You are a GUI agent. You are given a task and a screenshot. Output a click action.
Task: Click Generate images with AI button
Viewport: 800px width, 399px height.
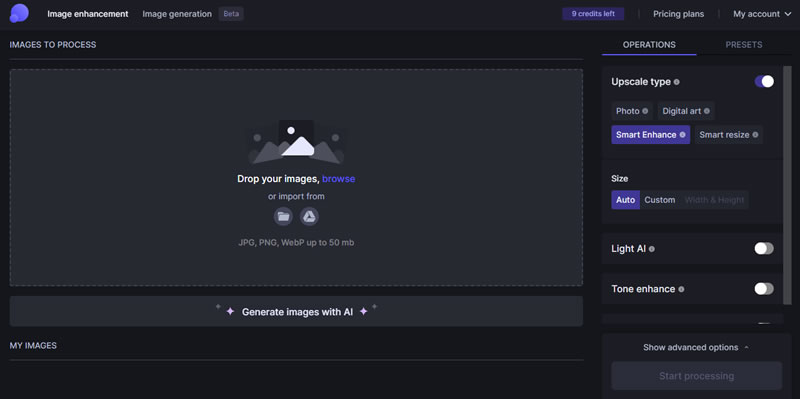point(296,311)
